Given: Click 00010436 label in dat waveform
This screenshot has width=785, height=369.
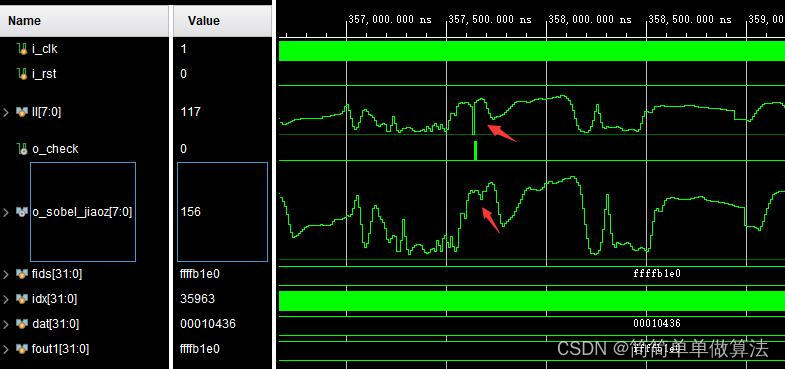Looking at the screenshot, I should coord(657,323).
